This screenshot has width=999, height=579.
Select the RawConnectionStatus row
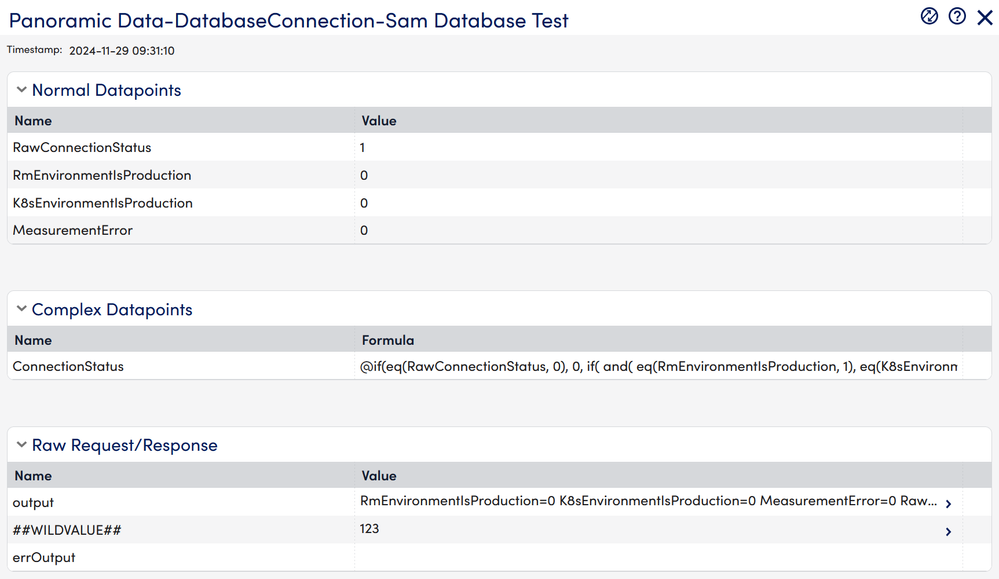click(x=82, y=148)
